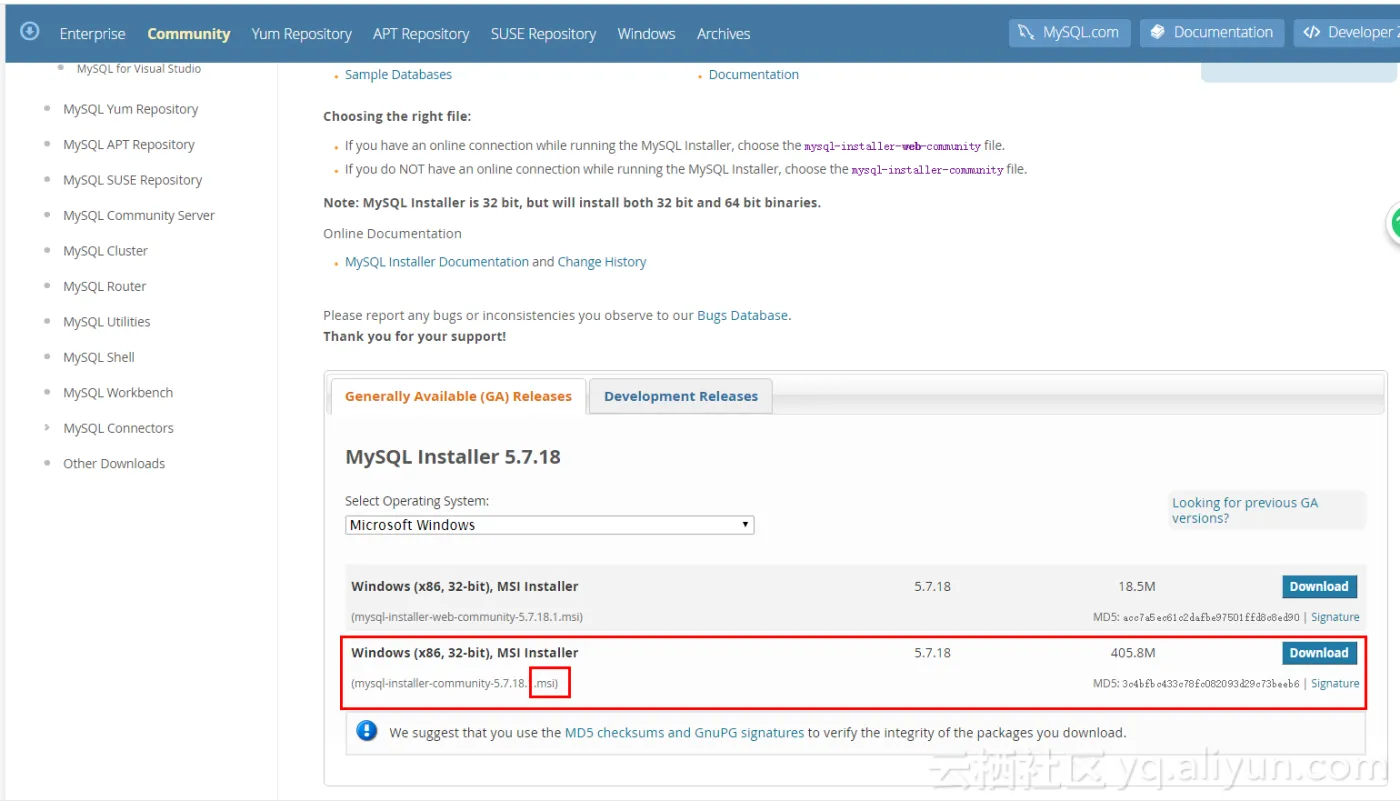The width and height of the screenshot is (1400, 801).
Task: Open MySQL SUSE Repository sidebar link
Action: click(x=133, y=180)
